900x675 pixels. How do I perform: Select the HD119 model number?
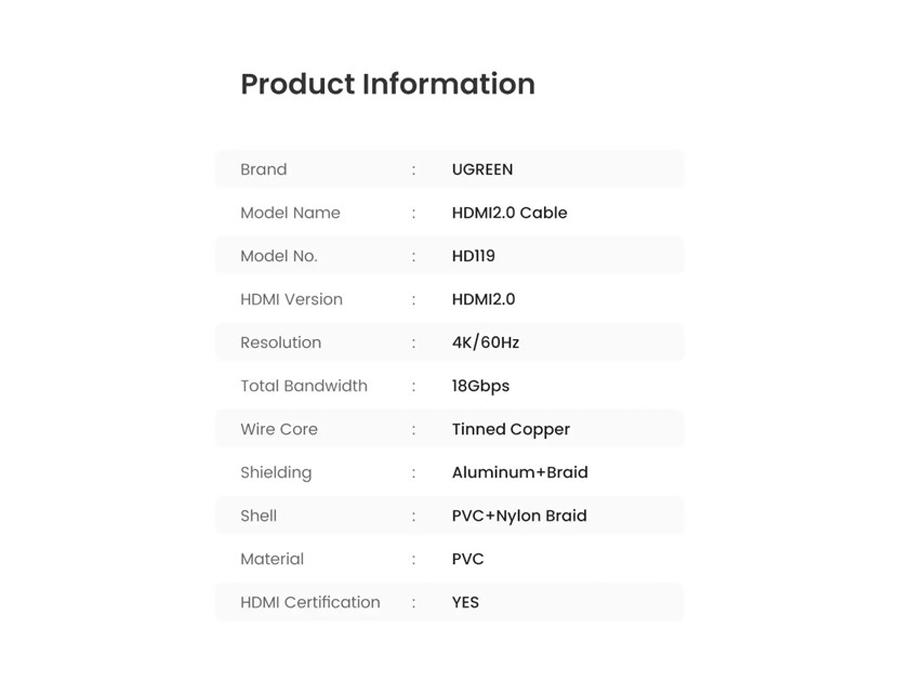(473, 256)
